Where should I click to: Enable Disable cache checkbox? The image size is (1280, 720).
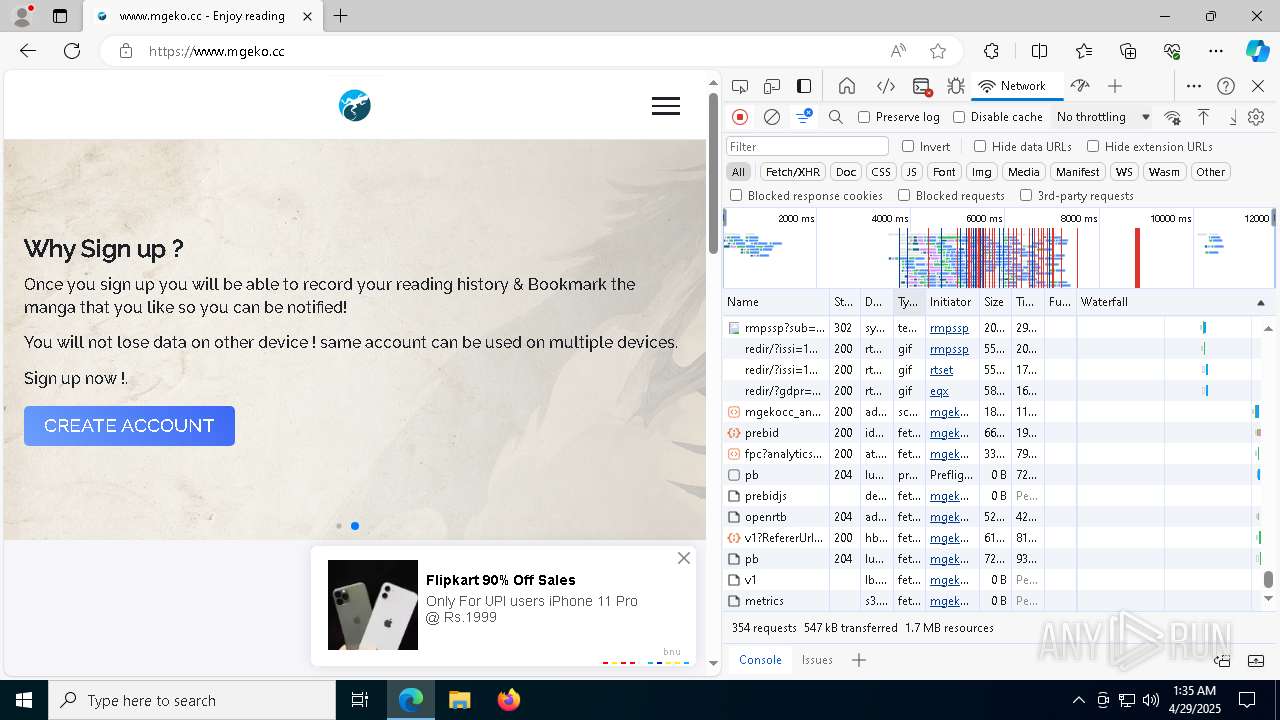(959, 117)
